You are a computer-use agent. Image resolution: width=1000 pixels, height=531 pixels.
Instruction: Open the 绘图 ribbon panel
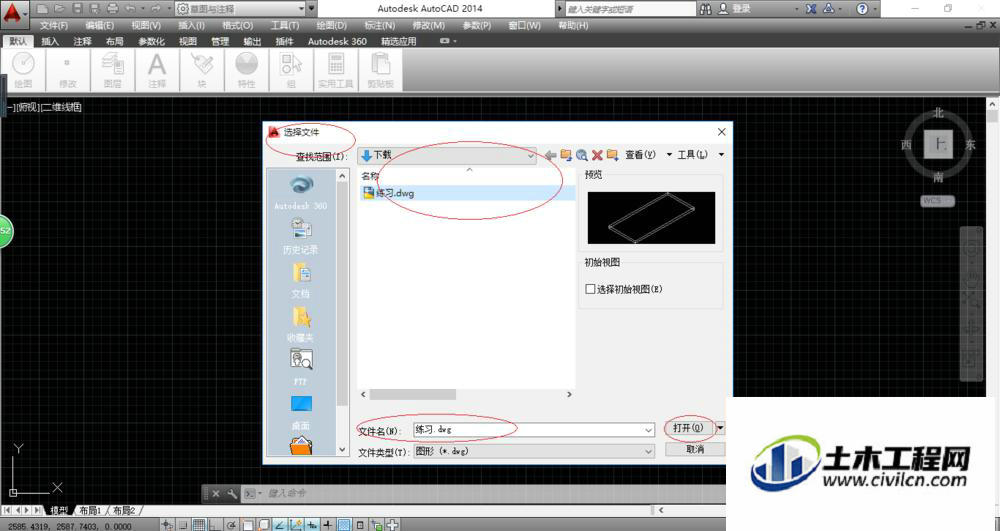(24, 70)
